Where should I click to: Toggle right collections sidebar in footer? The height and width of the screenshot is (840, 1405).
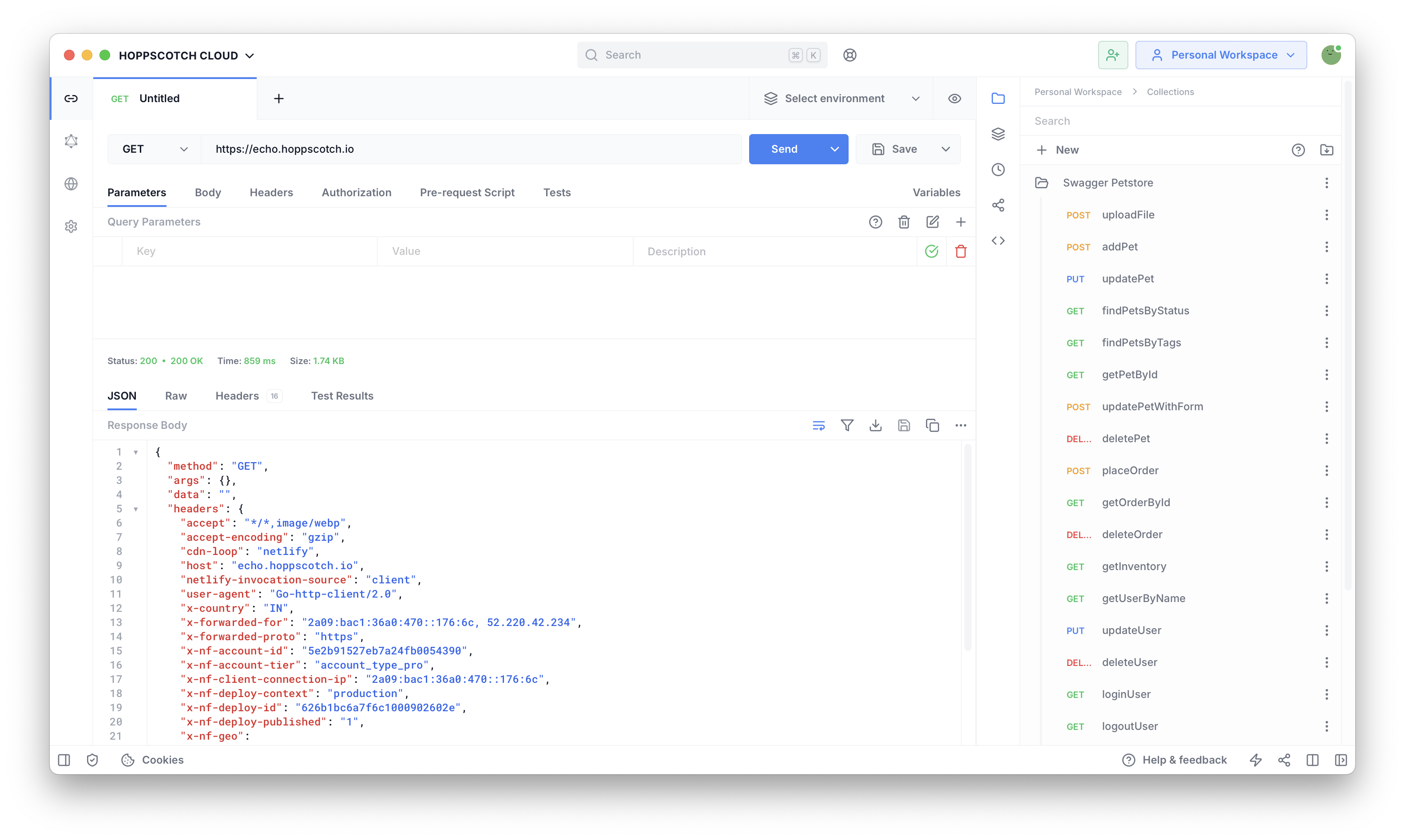pos(1341,760)
